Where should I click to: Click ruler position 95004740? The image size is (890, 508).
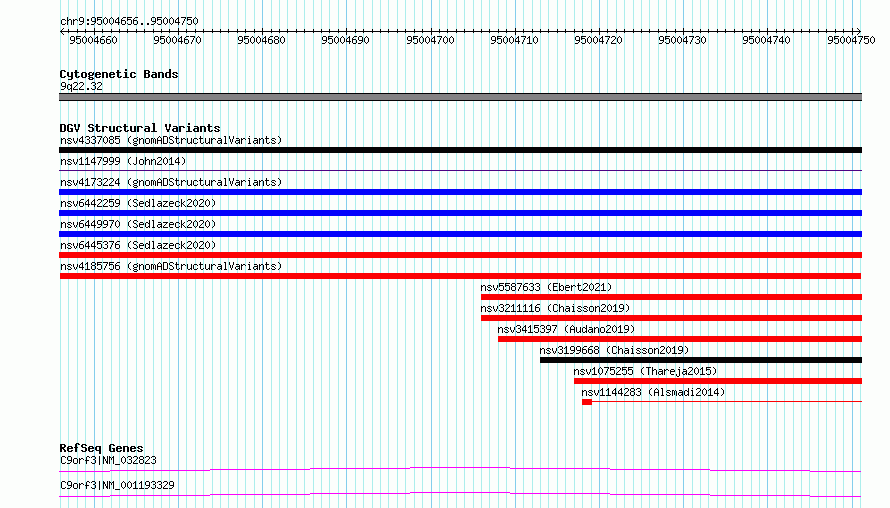coord(766,40)
